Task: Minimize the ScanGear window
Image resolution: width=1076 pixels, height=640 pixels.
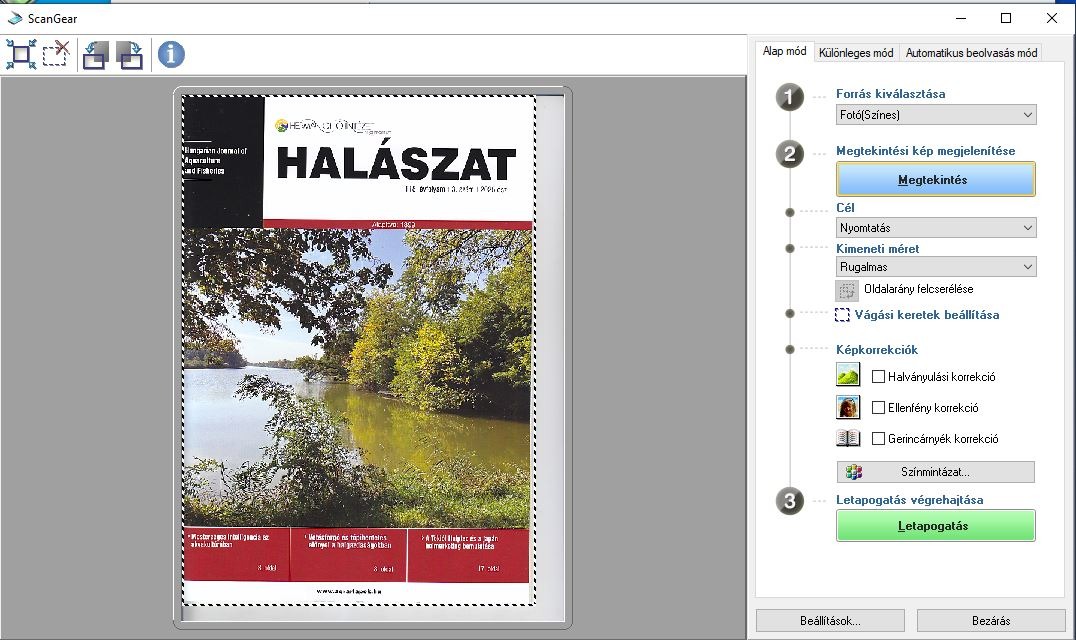Action: (961, 19)
